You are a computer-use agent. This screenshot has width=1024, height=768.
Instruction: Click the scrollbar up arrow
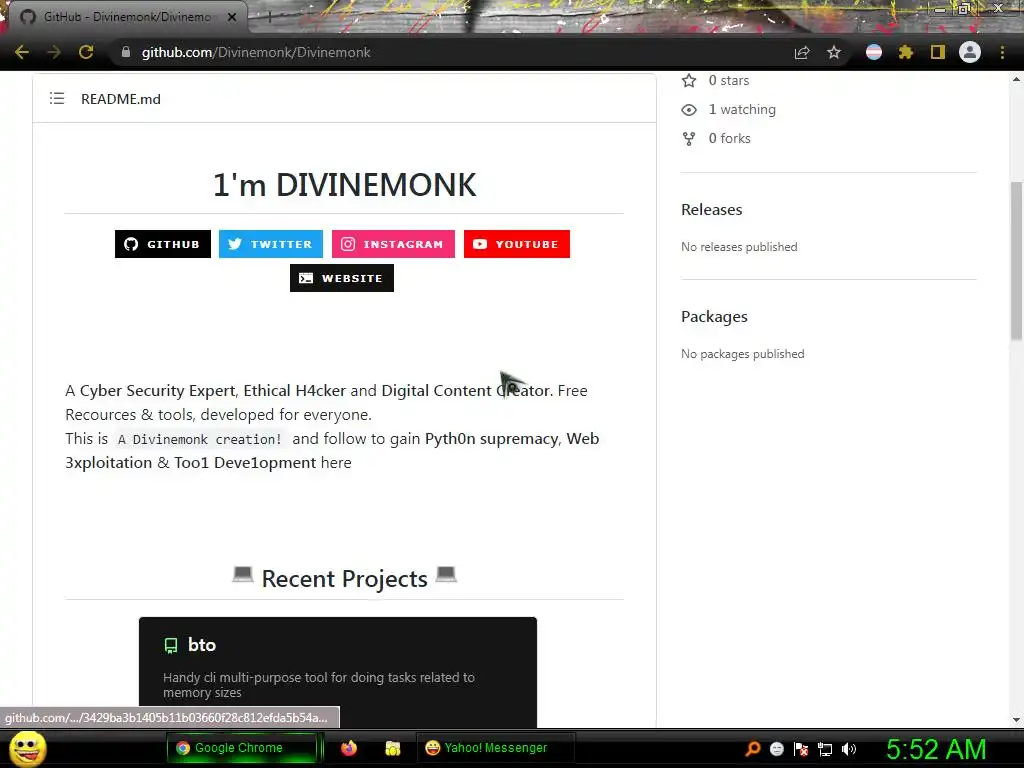1016,79
